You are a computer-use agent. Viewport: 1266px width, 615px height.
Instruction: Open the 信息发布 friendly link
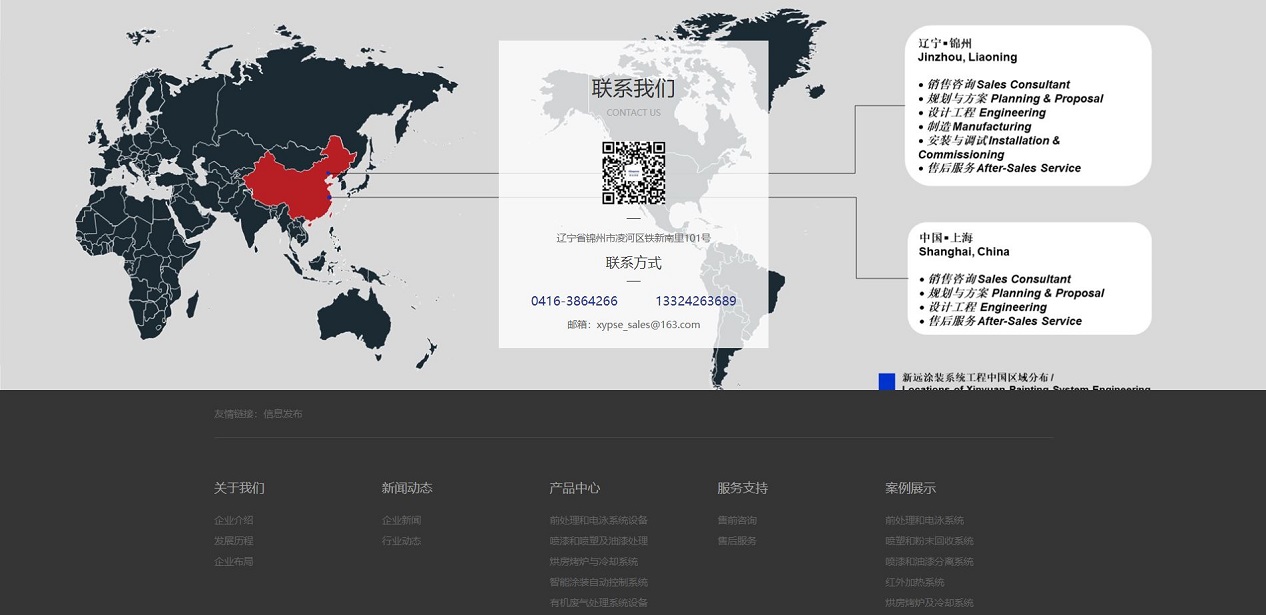click(283, 414)
